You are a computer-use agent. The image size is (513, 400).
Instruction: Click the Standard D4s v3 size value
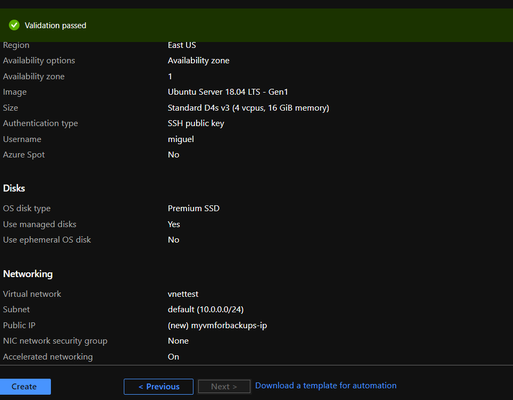(x=248, y=108)
